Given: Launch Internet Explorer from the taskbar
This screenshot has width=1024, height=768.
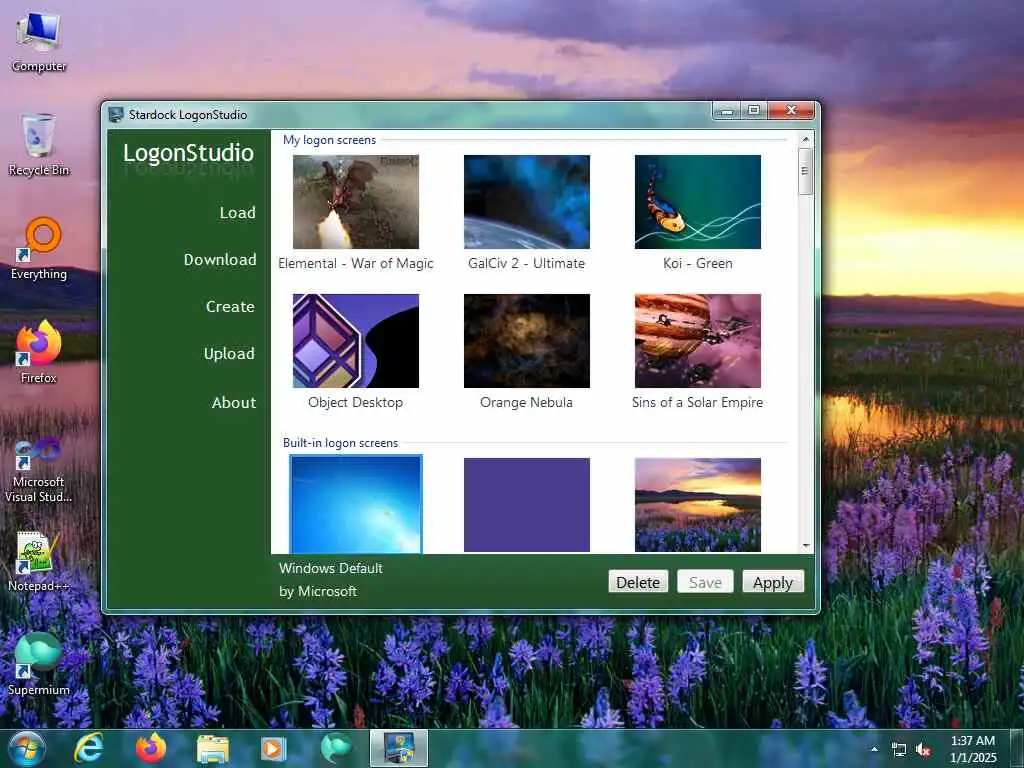Looking at the screenshot, I should coord(89,748).
